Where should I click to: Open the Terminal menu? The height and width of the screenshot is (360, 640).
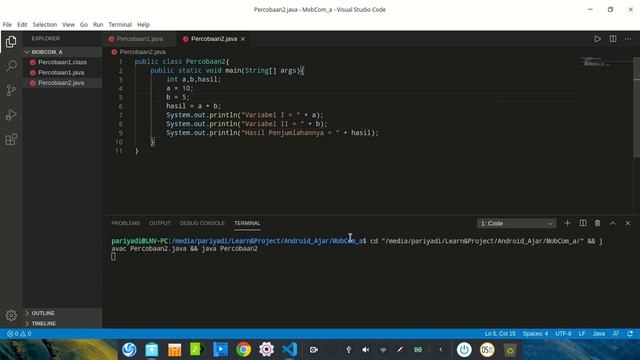click(120, 24)
